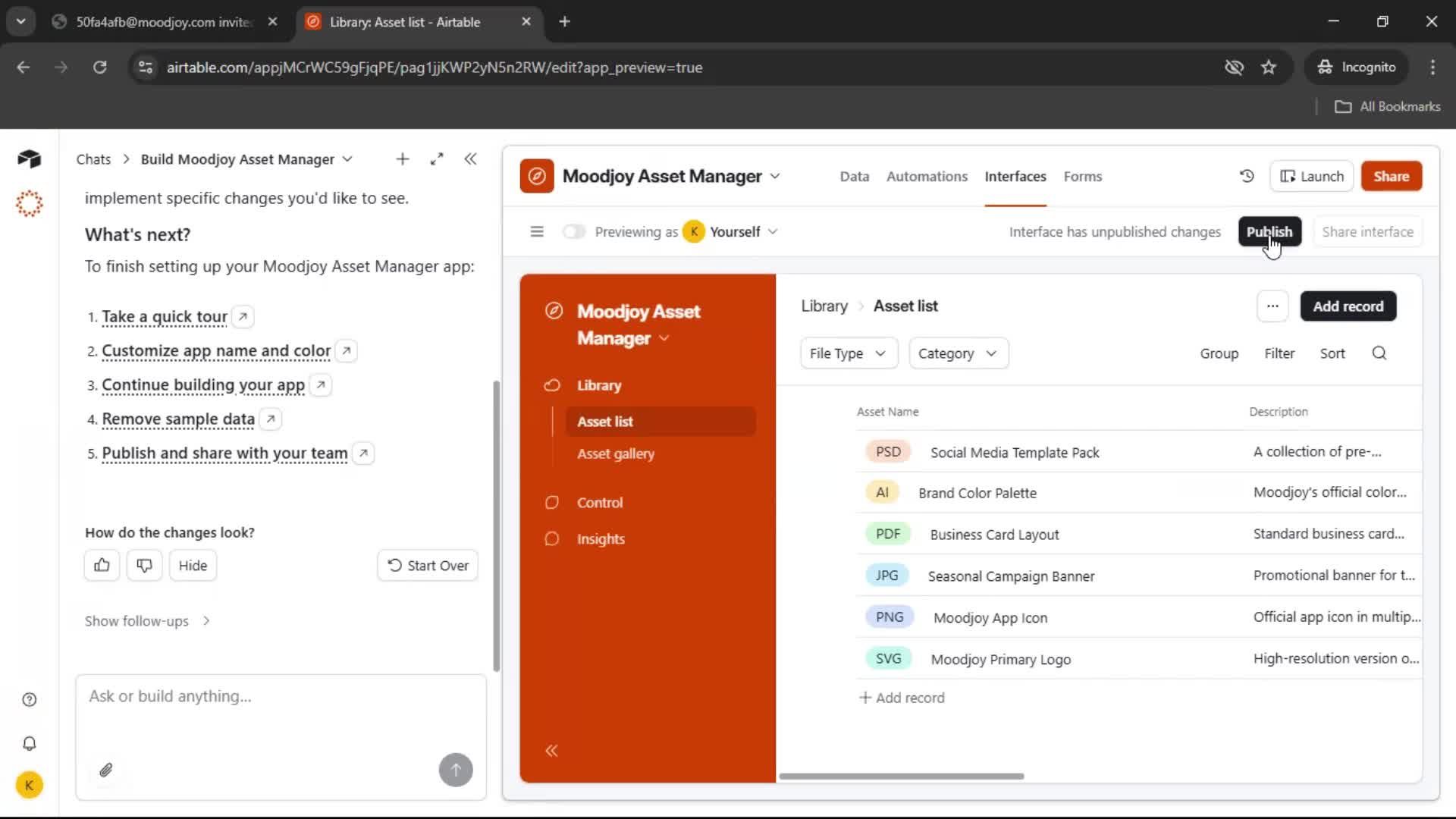This screenshot has width=1456, height=819.
Task: Open link arrow beside Continue building your app
Action: point(321,384)
